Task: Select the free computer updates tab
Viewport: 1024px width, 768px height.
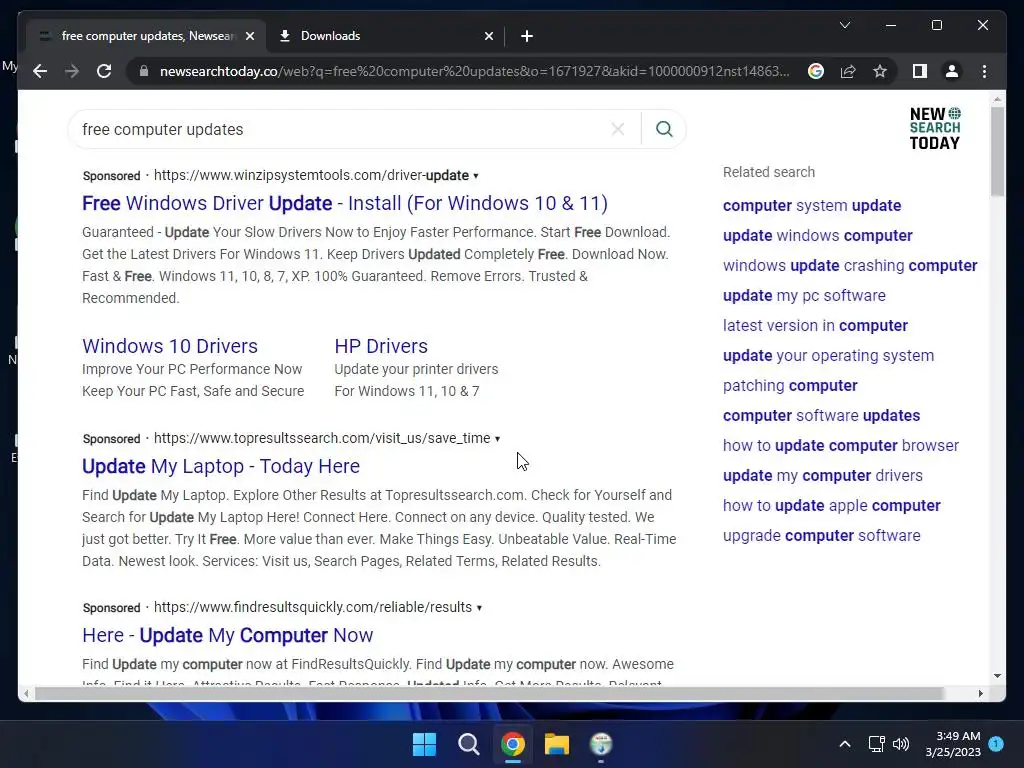Action: 147,36
